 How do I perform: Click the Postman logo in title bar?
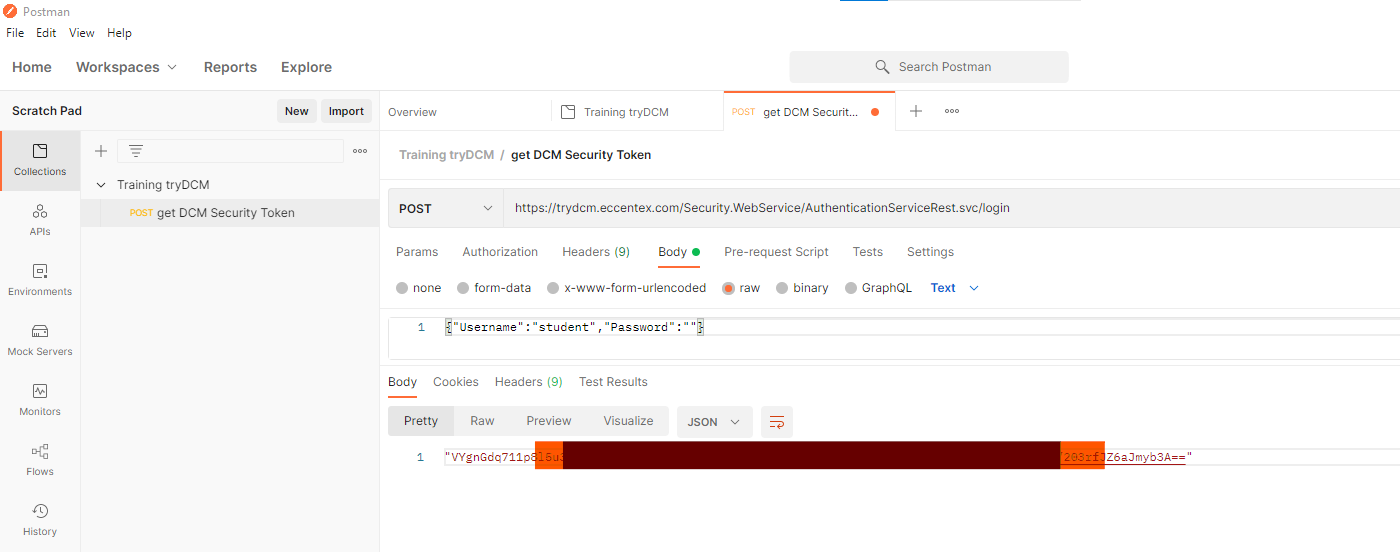coord(10,11)
